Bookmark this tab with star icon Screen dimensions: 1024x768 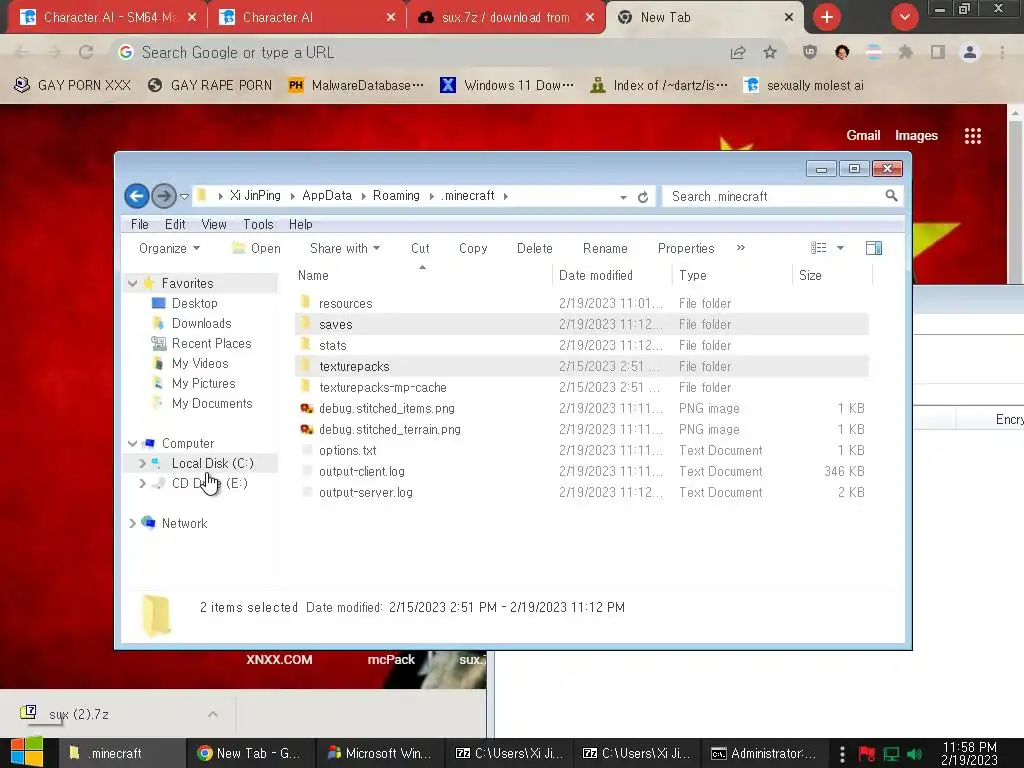tap(770, 52)
